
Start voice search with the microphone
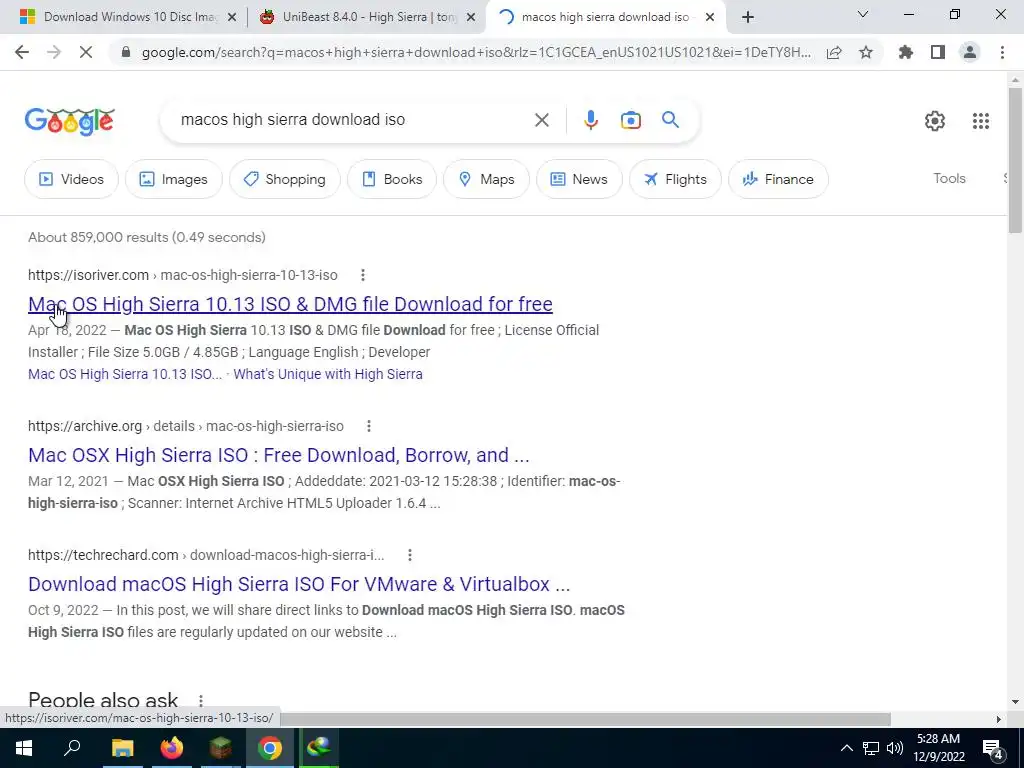click(590, 120)
